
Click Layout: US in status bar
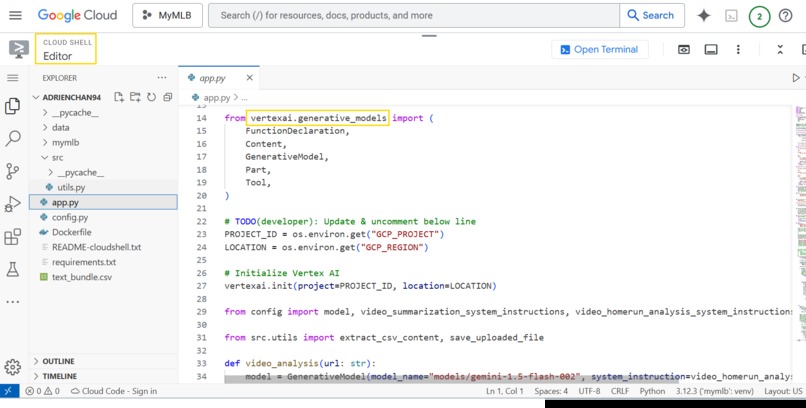[x=783, y=391]
